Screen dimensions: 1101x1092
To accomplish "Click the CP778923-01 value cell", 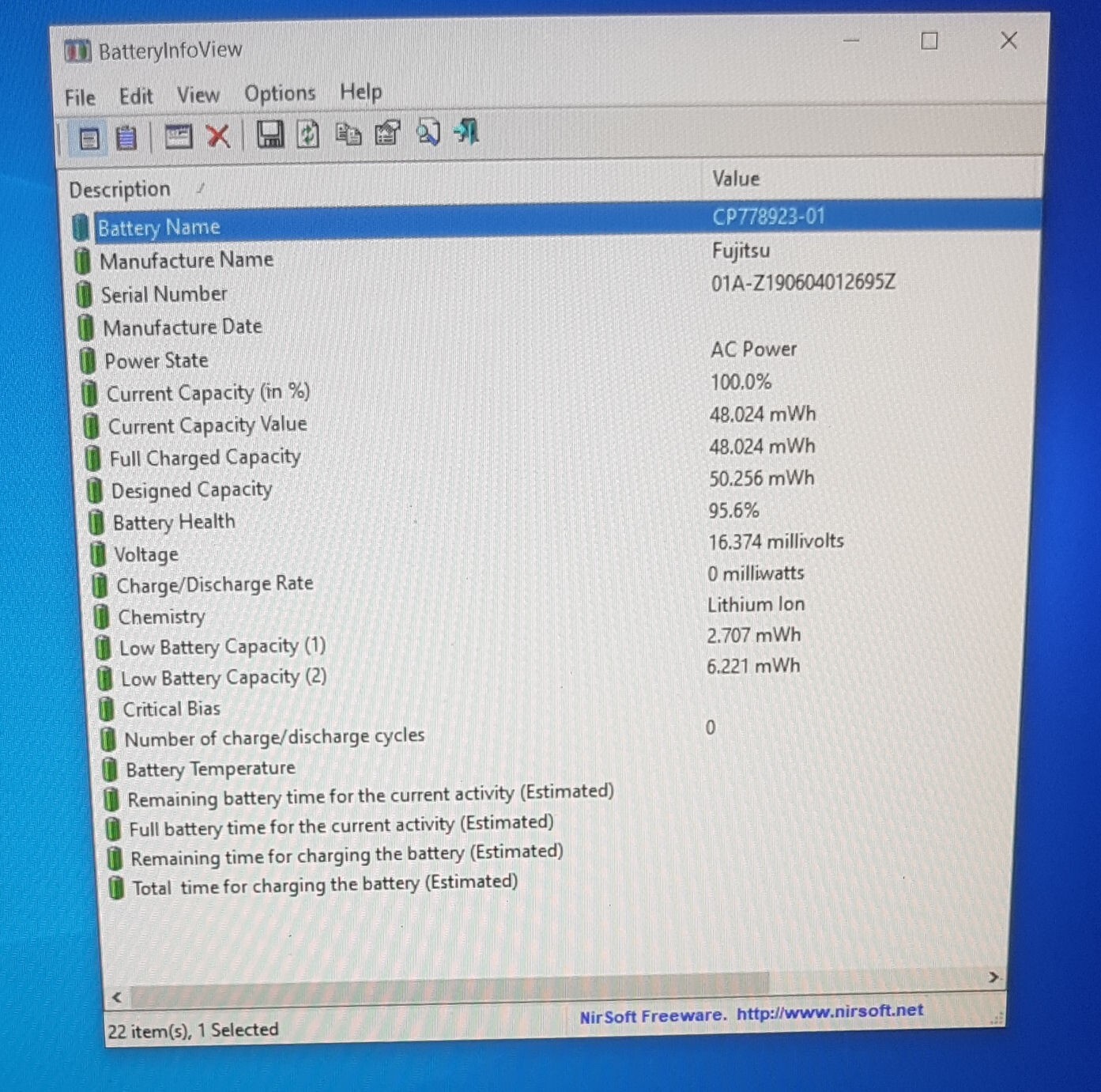I will coord(768,217).
